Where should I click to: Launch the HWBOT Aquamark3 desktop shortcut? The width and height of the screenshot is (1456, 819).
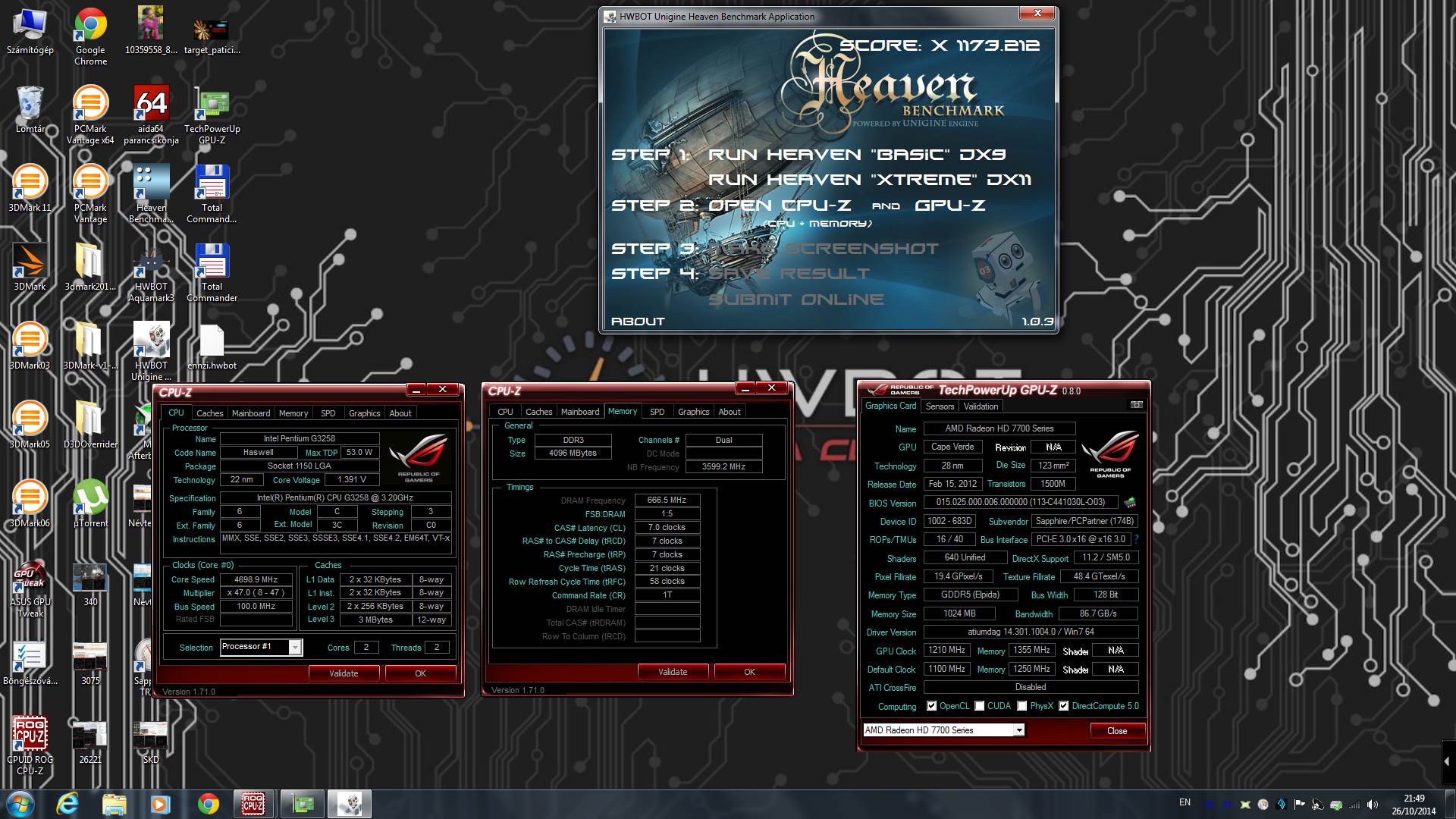pos(151,272)
